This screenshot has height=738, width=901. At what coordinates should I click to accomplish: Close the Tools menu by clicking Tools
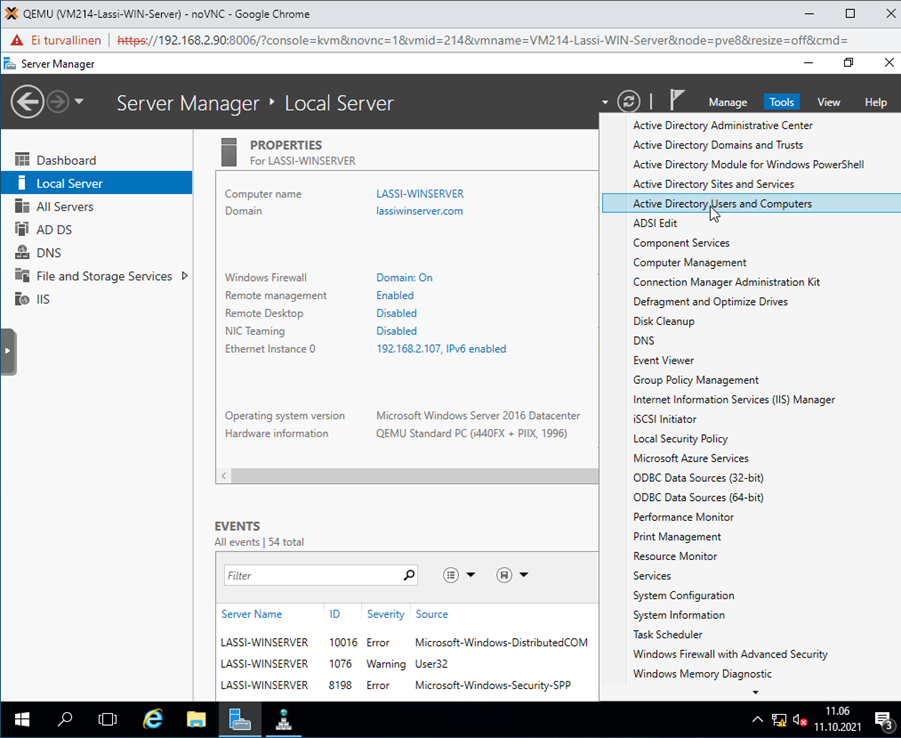pos(781,102)
